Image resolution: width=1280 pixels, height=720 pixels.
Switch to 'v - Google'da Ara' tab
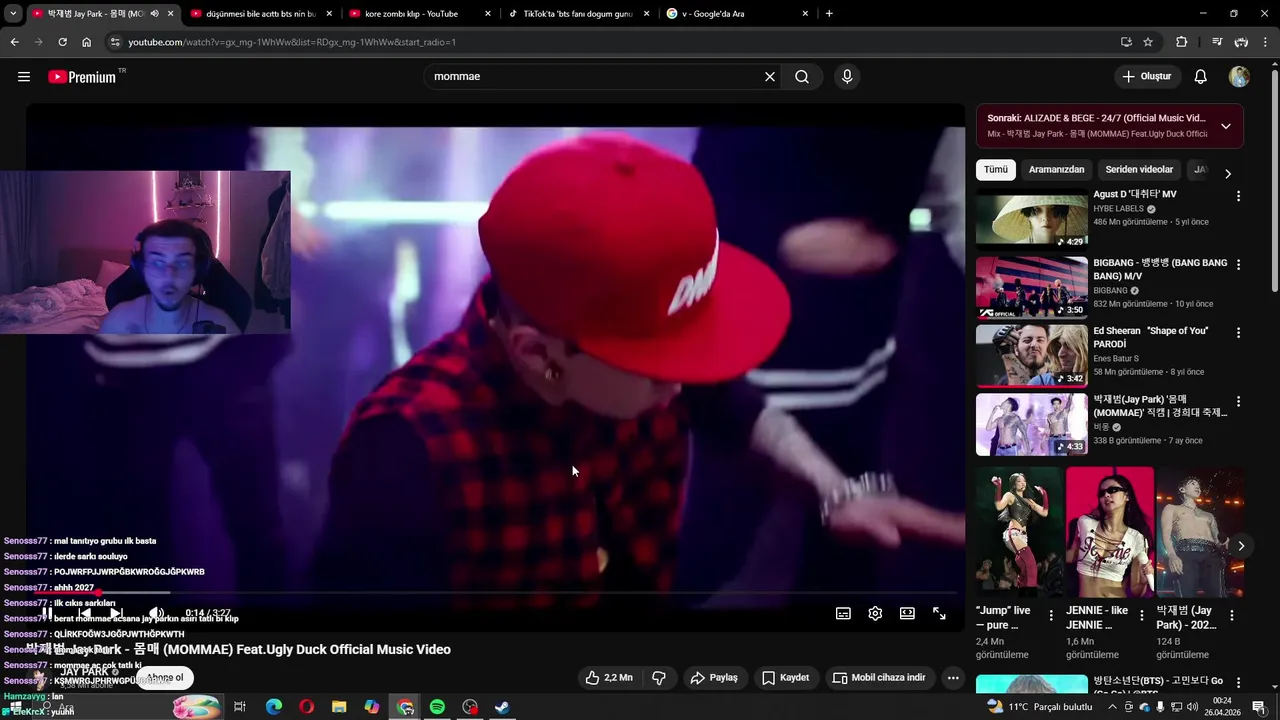coord(738,14)
